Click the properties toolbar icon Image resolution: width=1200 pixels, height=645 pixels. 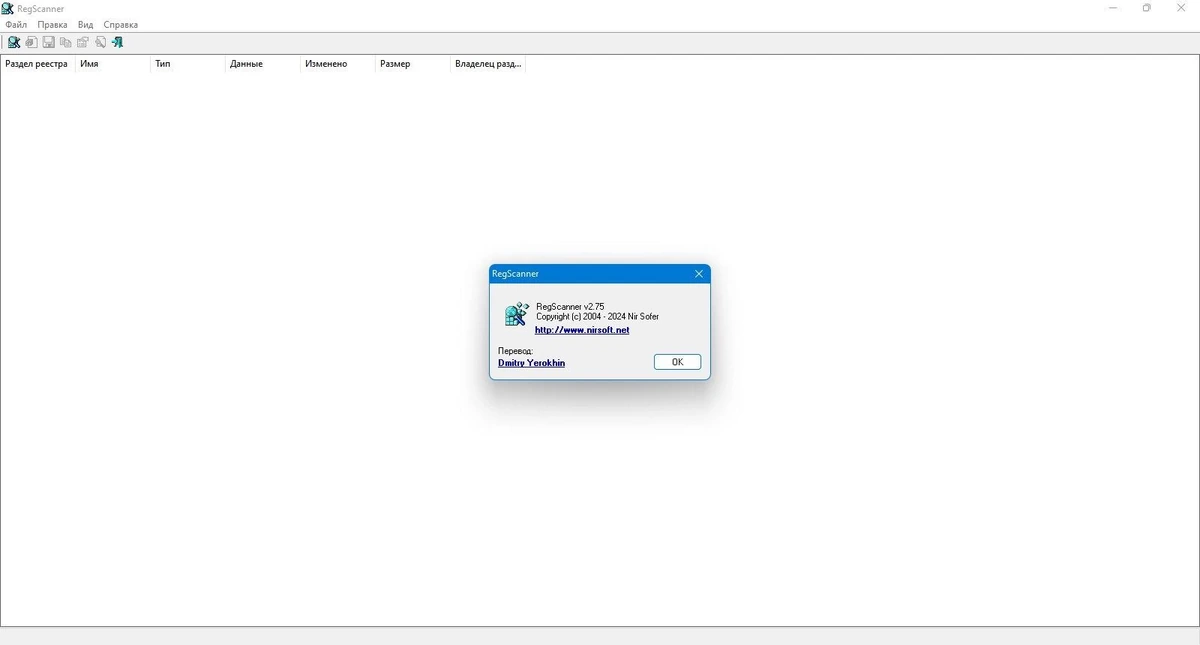[x=83, y=42]
